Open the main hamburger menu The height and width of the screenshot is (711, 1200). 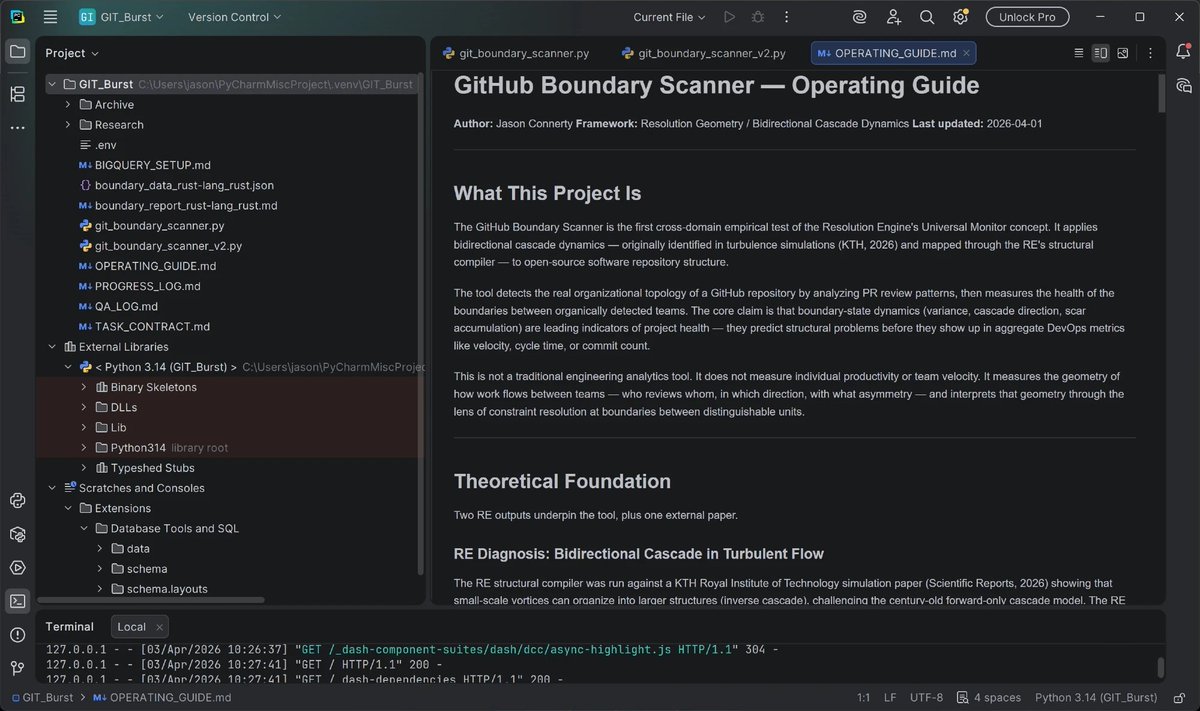coord(51,17)
